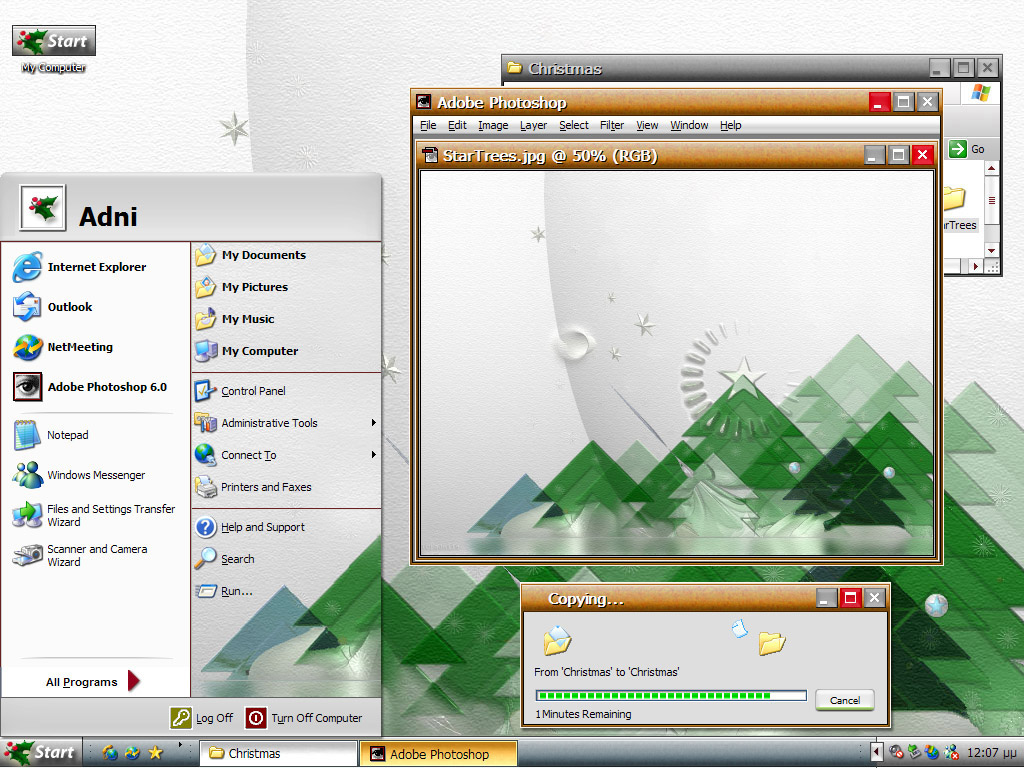Click the Start button on the taskbar
This screenshot has height=768, width=1024.
coord(41,752)
